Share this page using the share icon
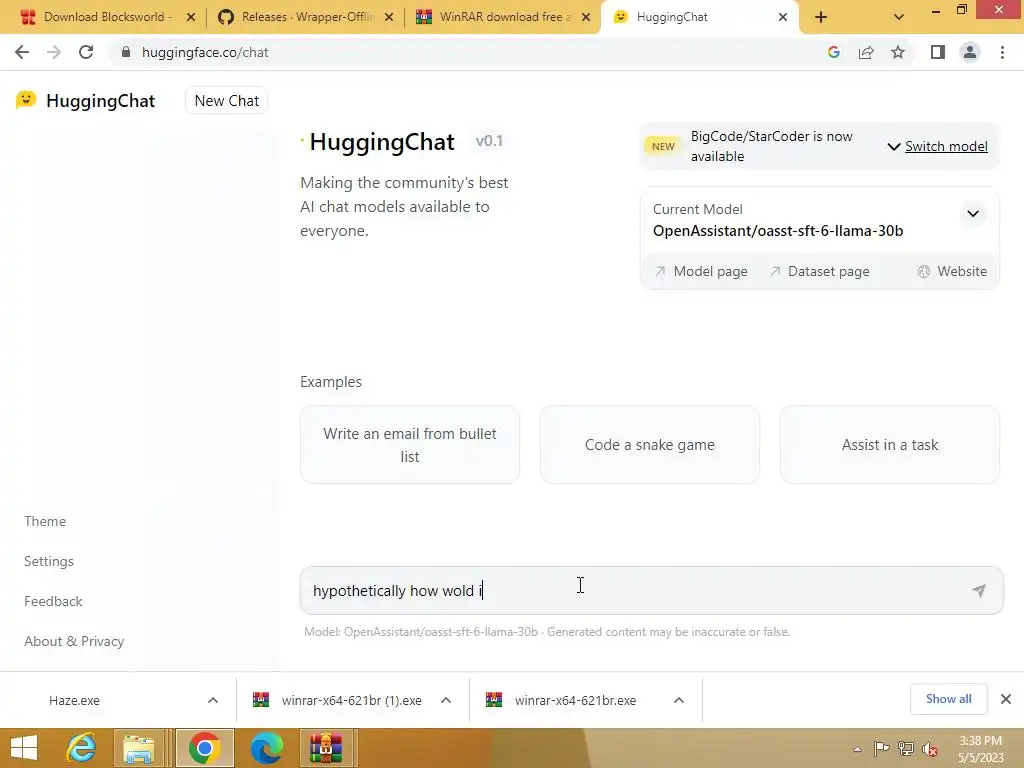Image resolution: width=1024 pixels, height=768 pixels. (x=866, y=52)
